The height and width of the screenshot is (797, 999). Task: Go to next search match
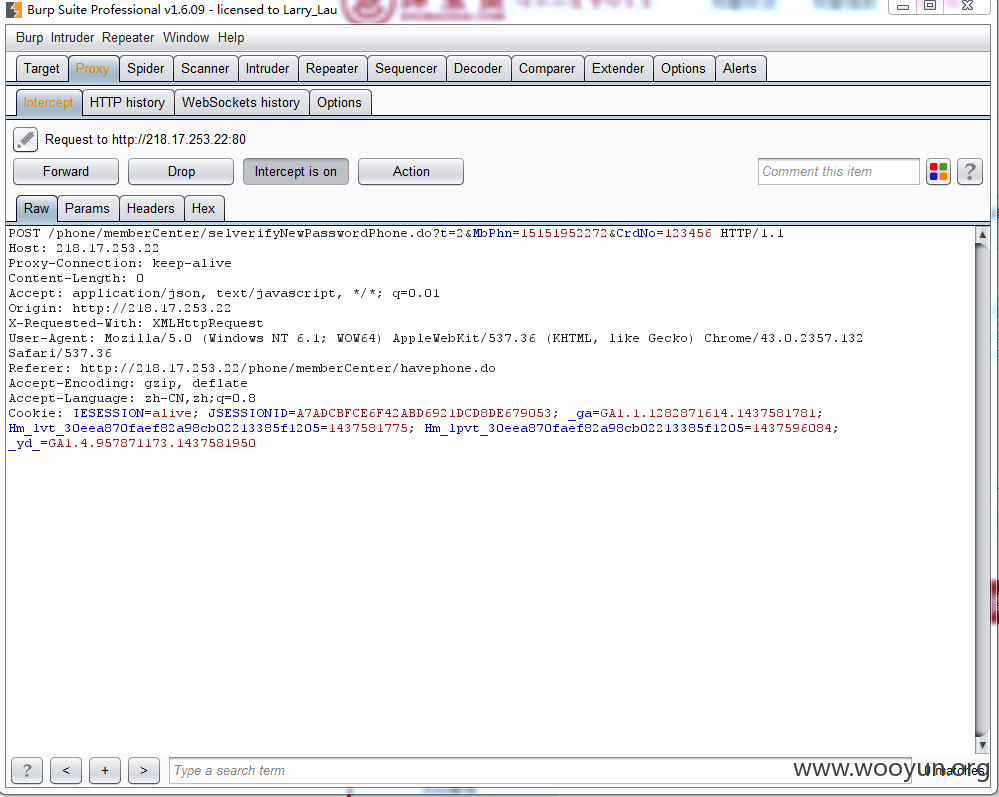click(144, 771)
